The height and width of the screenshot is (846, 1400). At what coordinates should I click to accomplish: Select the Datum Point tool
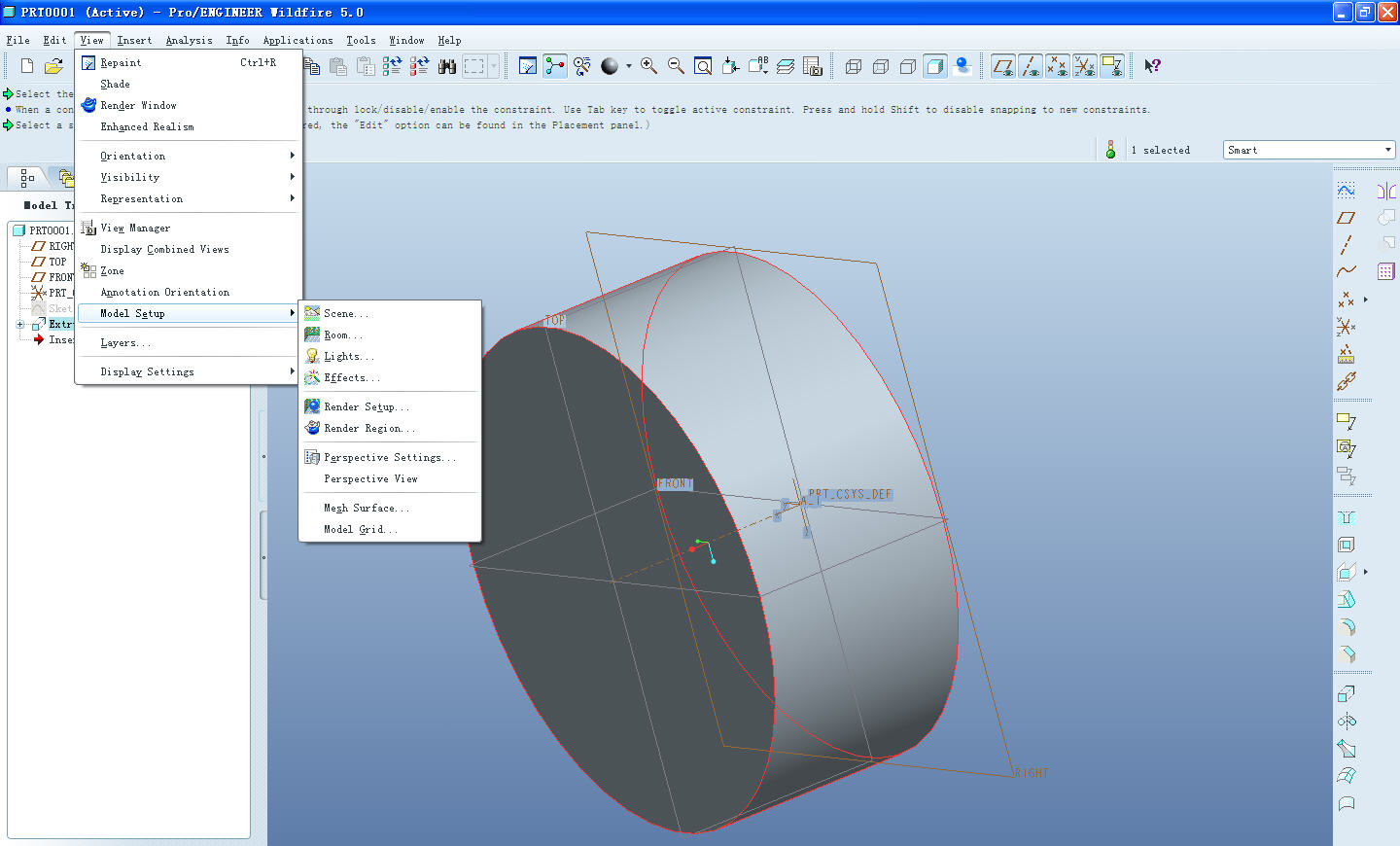(1346, 300)
